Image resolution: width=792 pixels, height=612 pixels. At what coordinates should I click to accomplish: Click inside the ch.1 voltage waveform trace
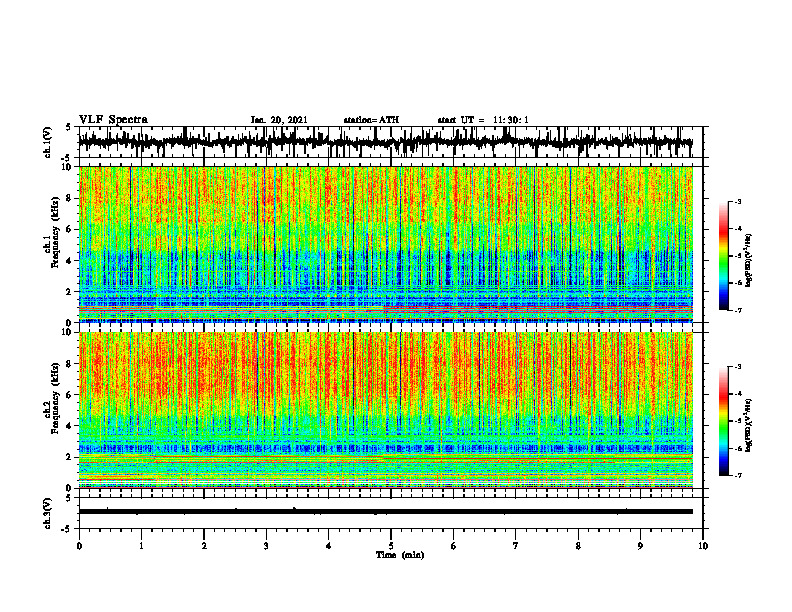[385, 142]
